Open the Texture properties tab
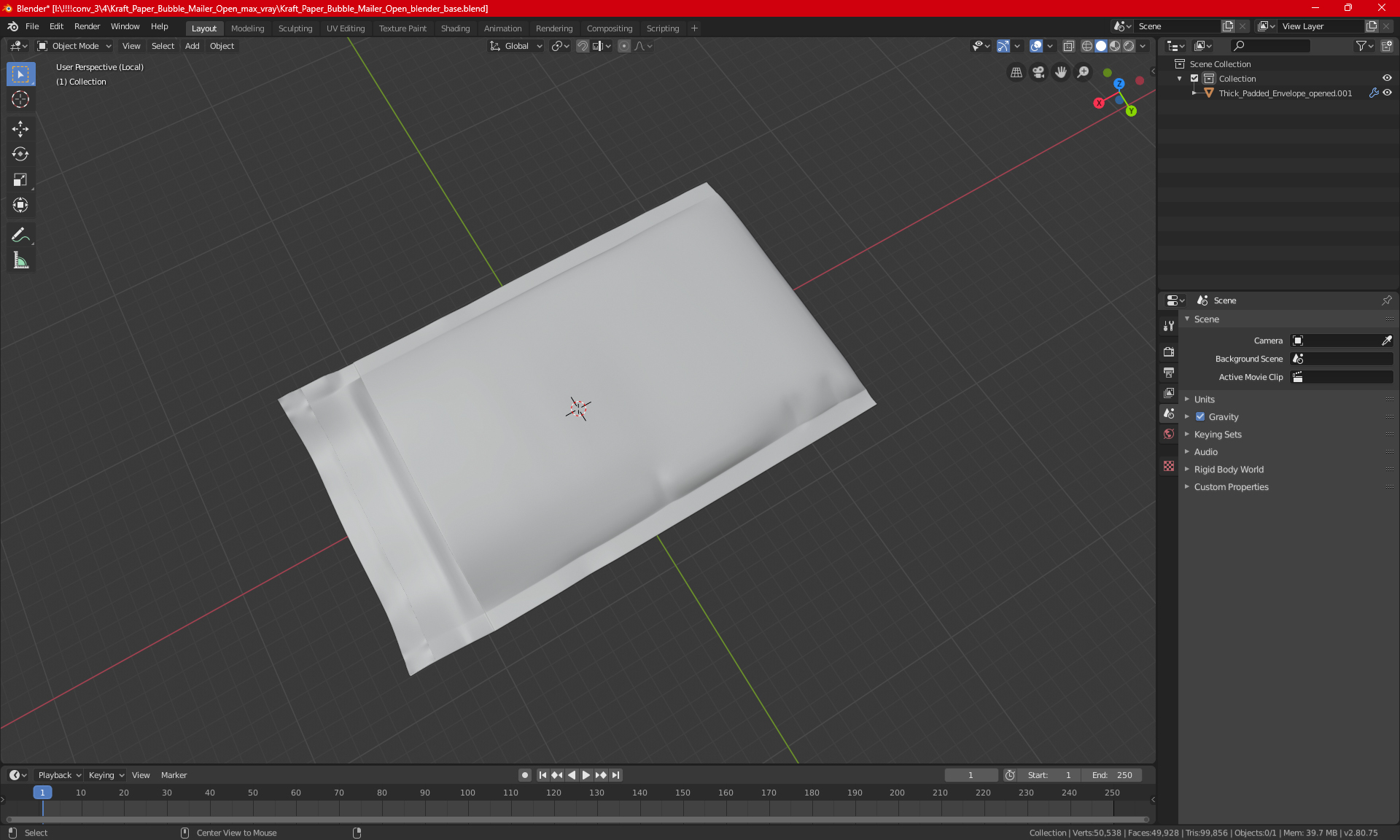This screenshot has width=1400, height=840. tap(1169, 466)
